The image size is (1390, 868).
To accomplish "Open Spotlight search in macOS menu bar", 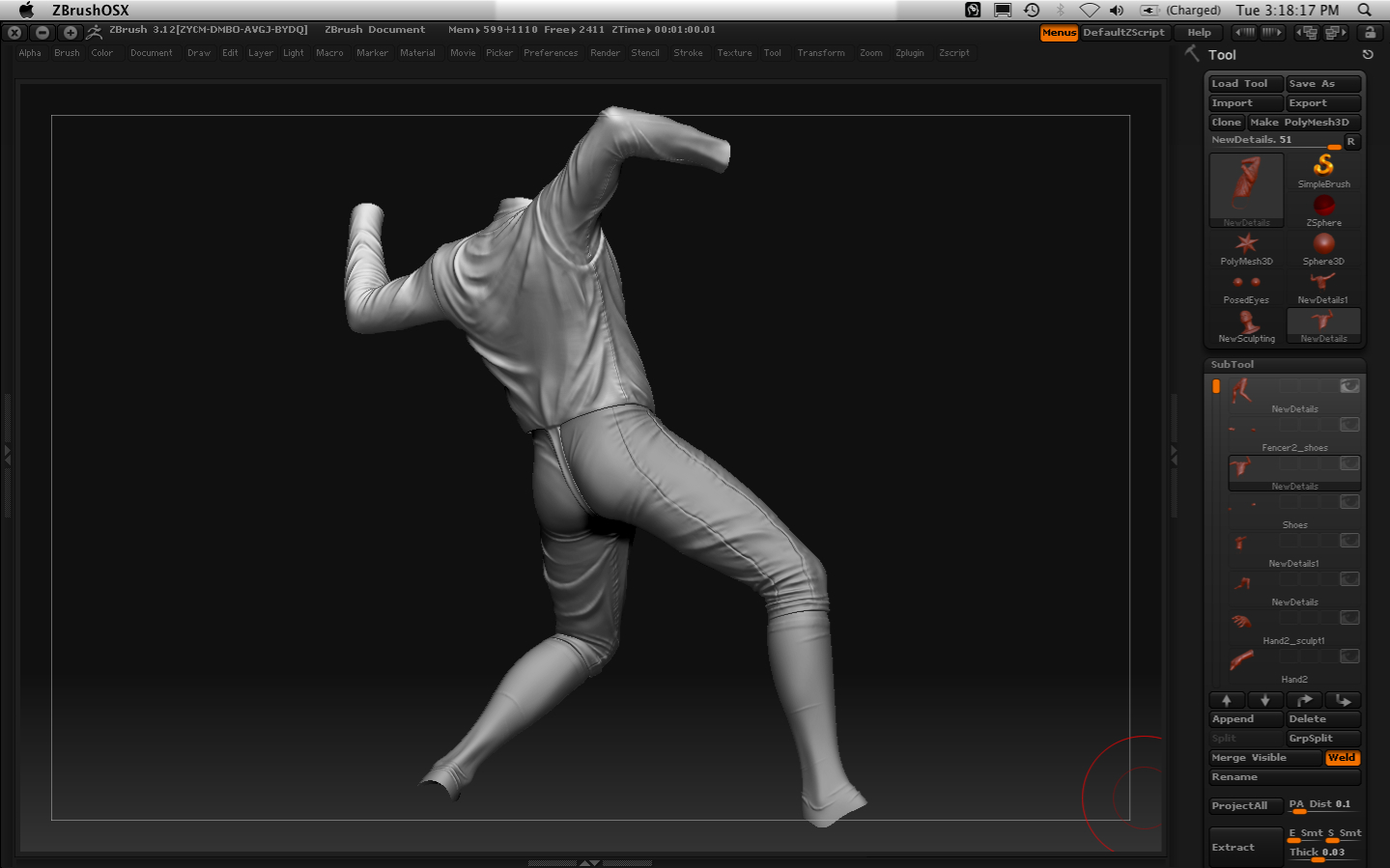I will [x=1365, y=10].
